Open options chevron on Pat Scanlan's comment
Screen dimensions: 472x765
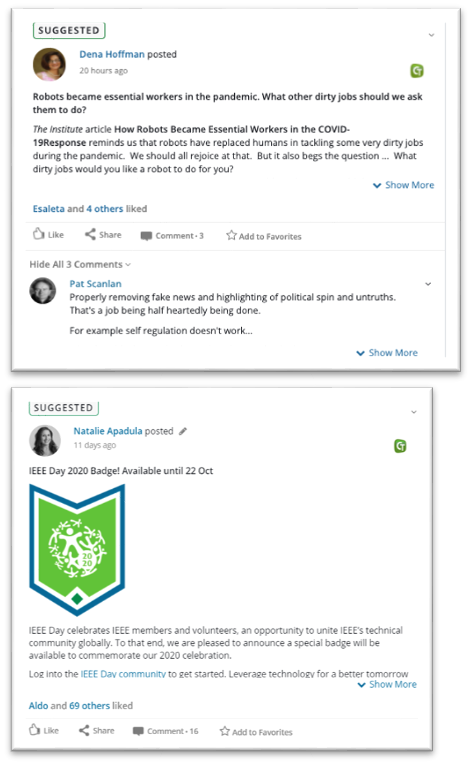coord(428,284)
